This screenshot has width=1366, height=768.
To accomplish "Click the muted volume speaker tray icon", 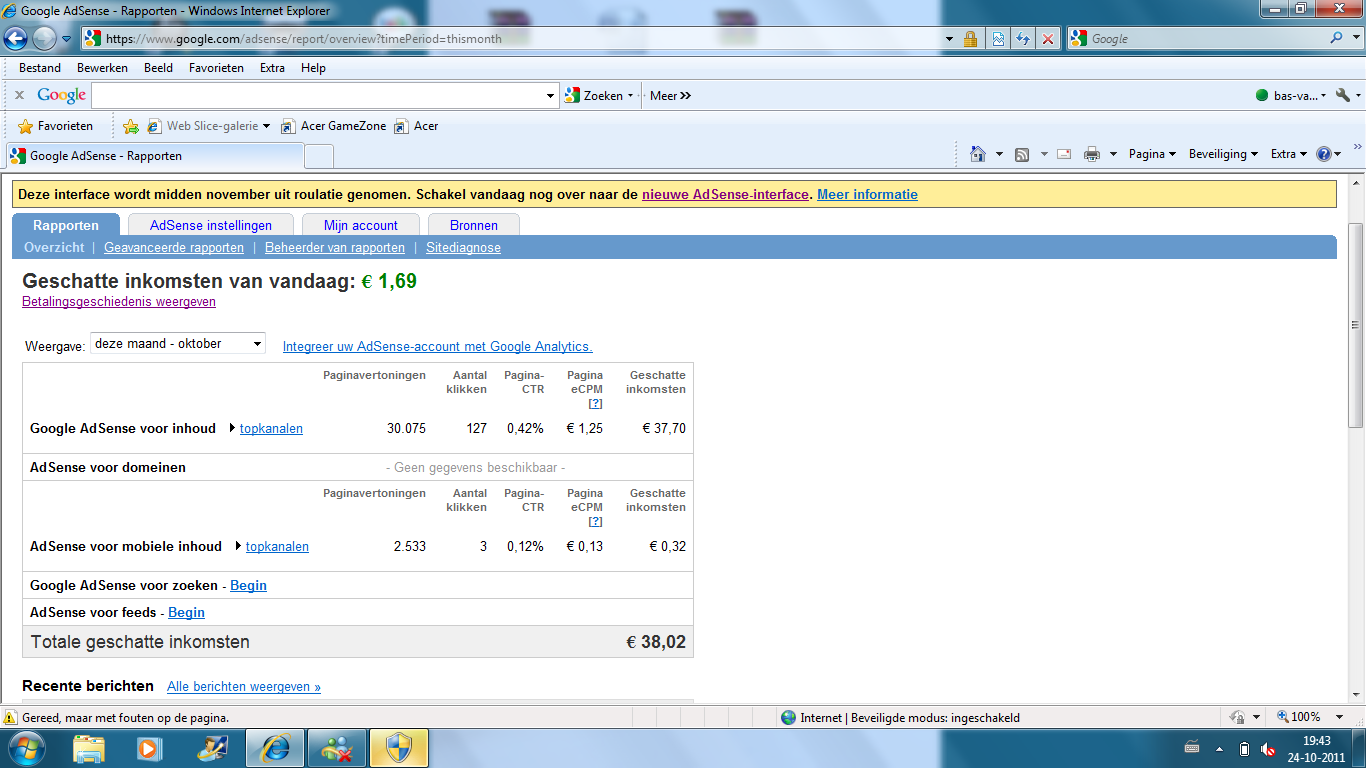I will point(1269,749).
